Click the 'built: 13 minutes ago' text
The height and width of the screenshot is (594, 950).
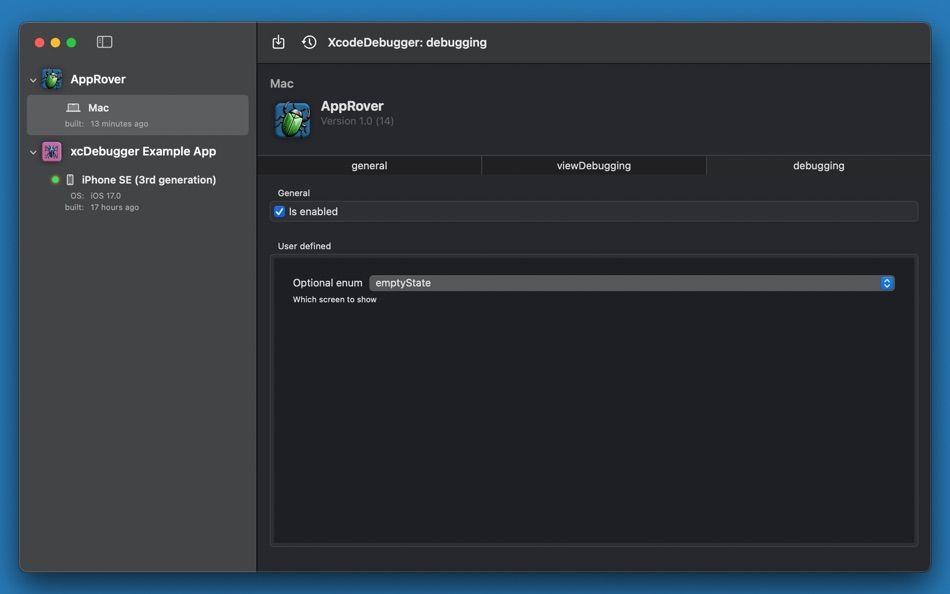(107, 124)
